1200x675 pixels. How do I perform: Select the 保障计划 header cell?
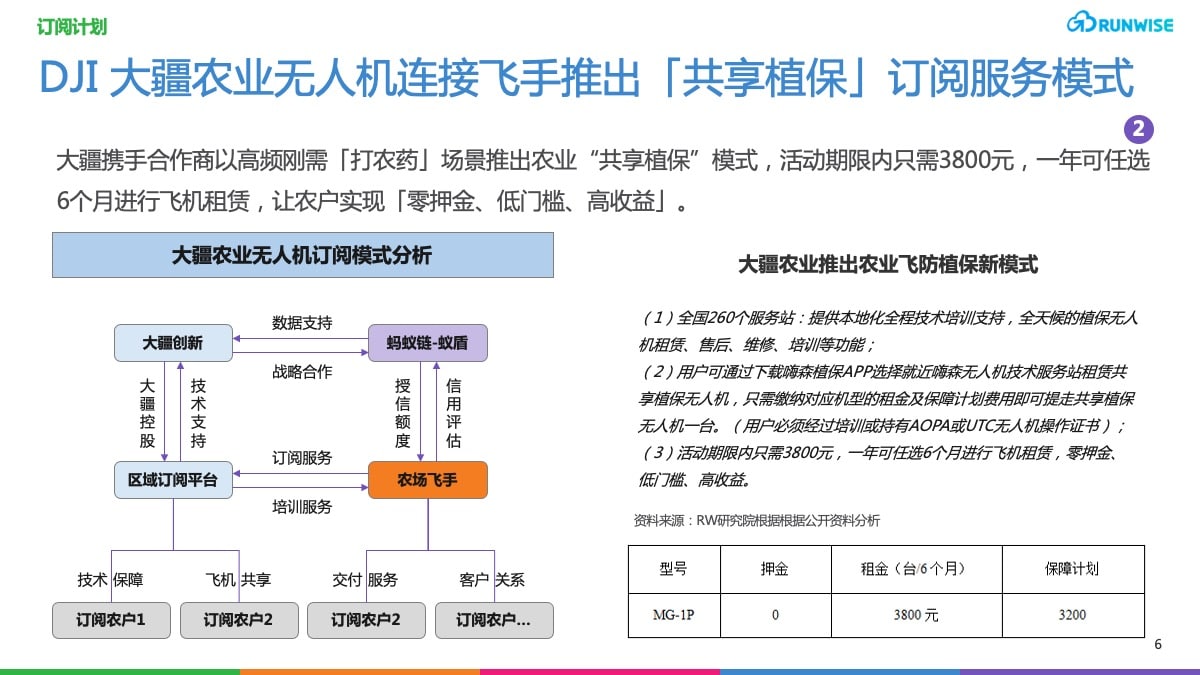[x=1072, y=569]
